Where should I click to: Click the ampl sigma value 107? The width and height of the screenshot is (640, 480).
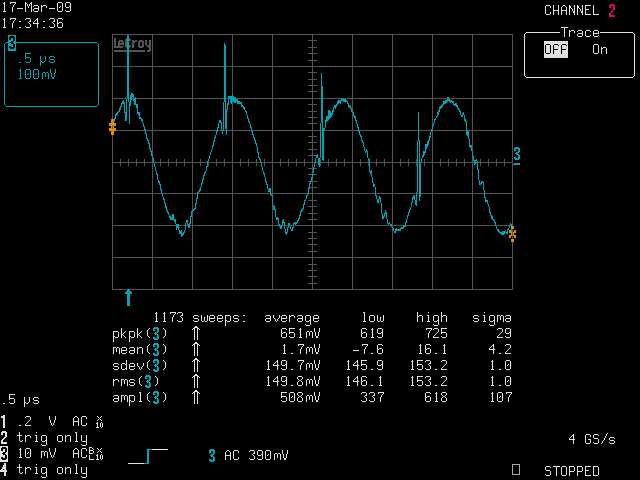pyautogui.click(x=500, y=397)
